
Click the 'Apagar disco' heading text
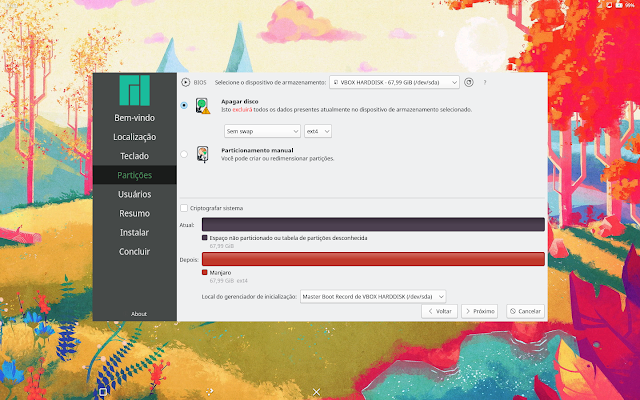click(x=240, y=102)
